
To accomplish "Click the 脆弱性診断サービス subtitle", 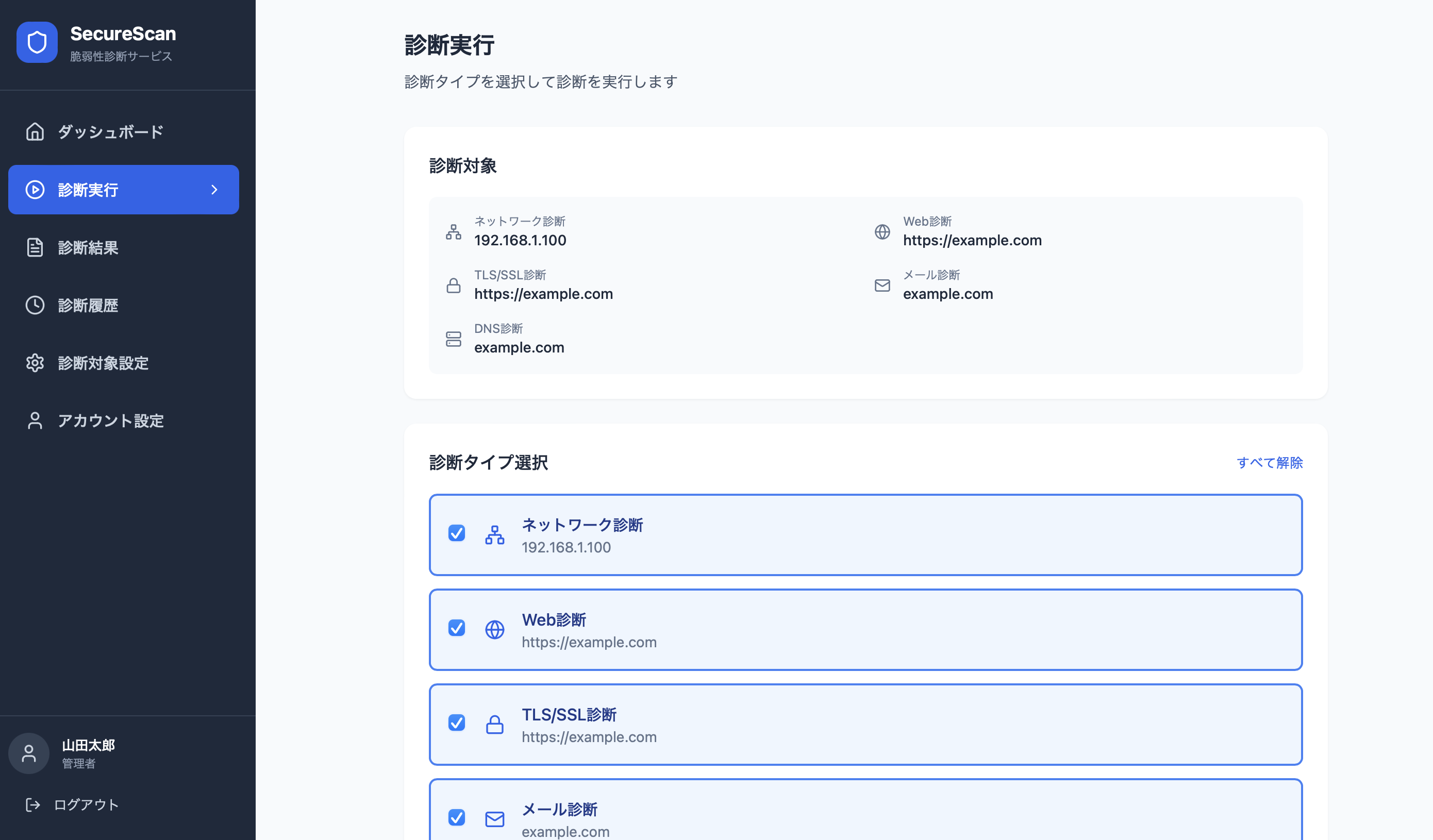I will 121,56.
